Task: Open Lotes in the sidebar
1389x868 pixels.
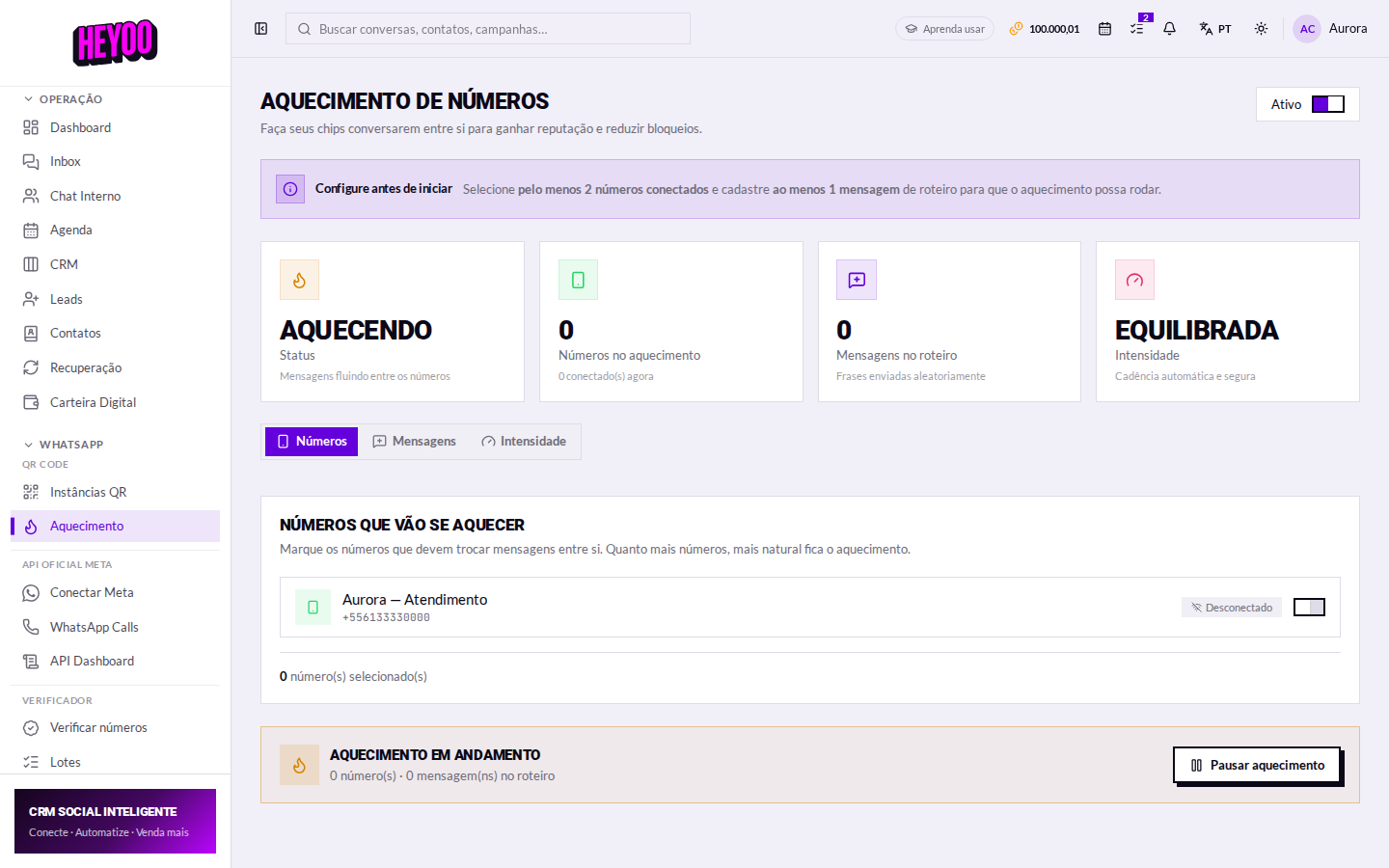Action: 115,762
